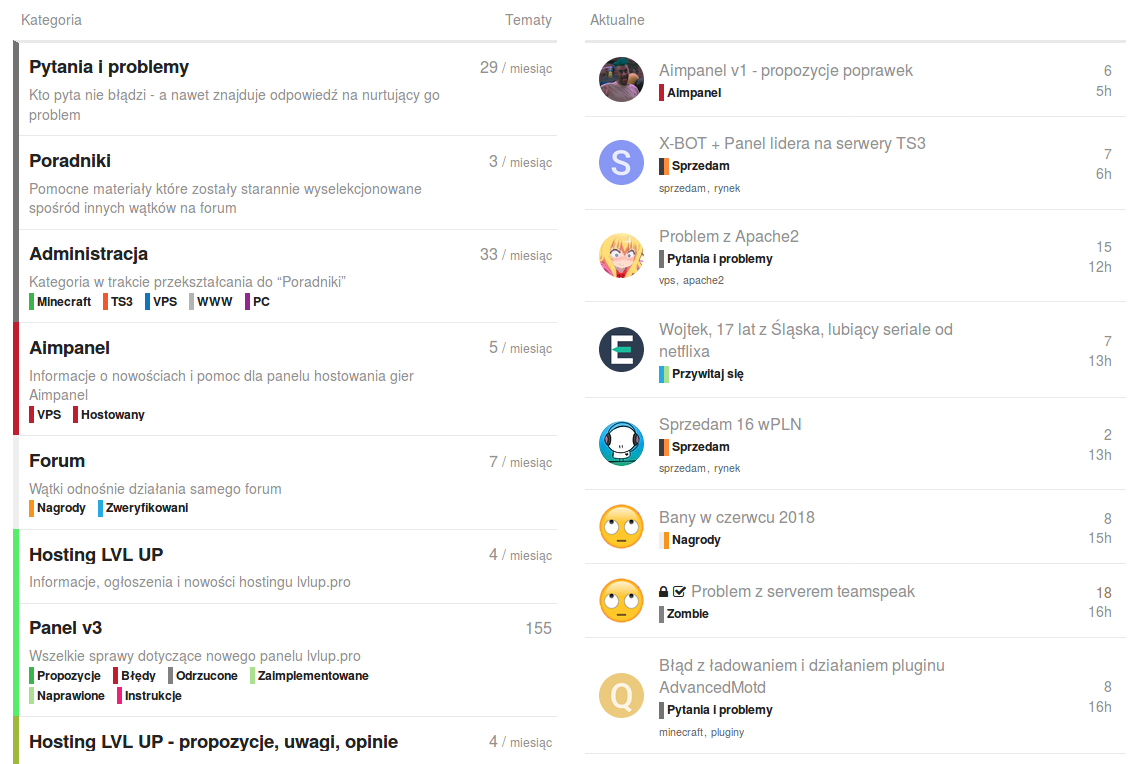Click the purple S user avatar
The image size is (1130, 764).
pos(621,162)
